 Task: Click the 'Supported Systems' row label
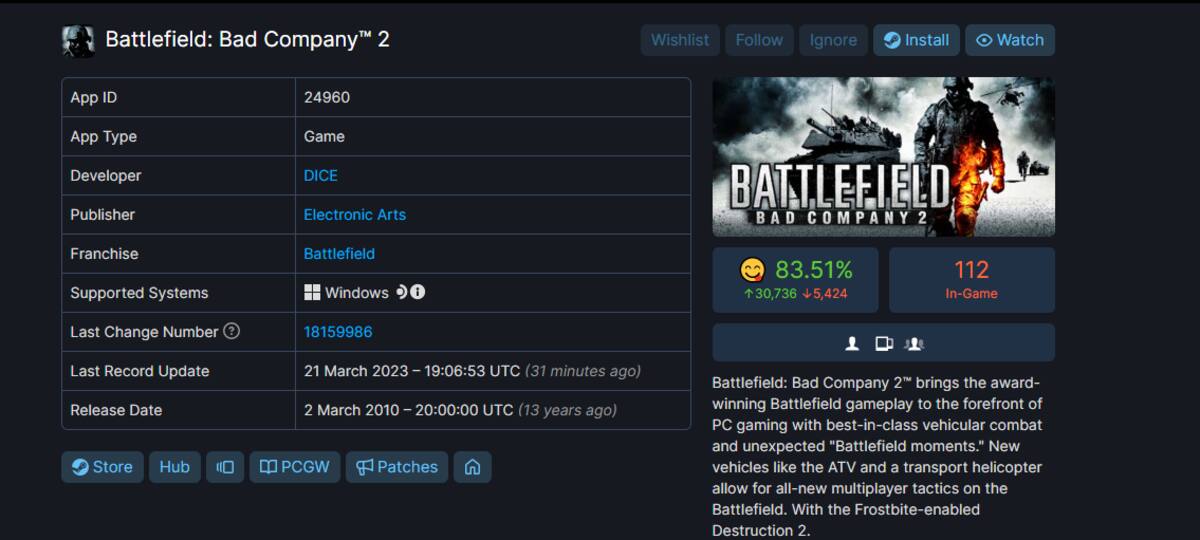[139, 292]
